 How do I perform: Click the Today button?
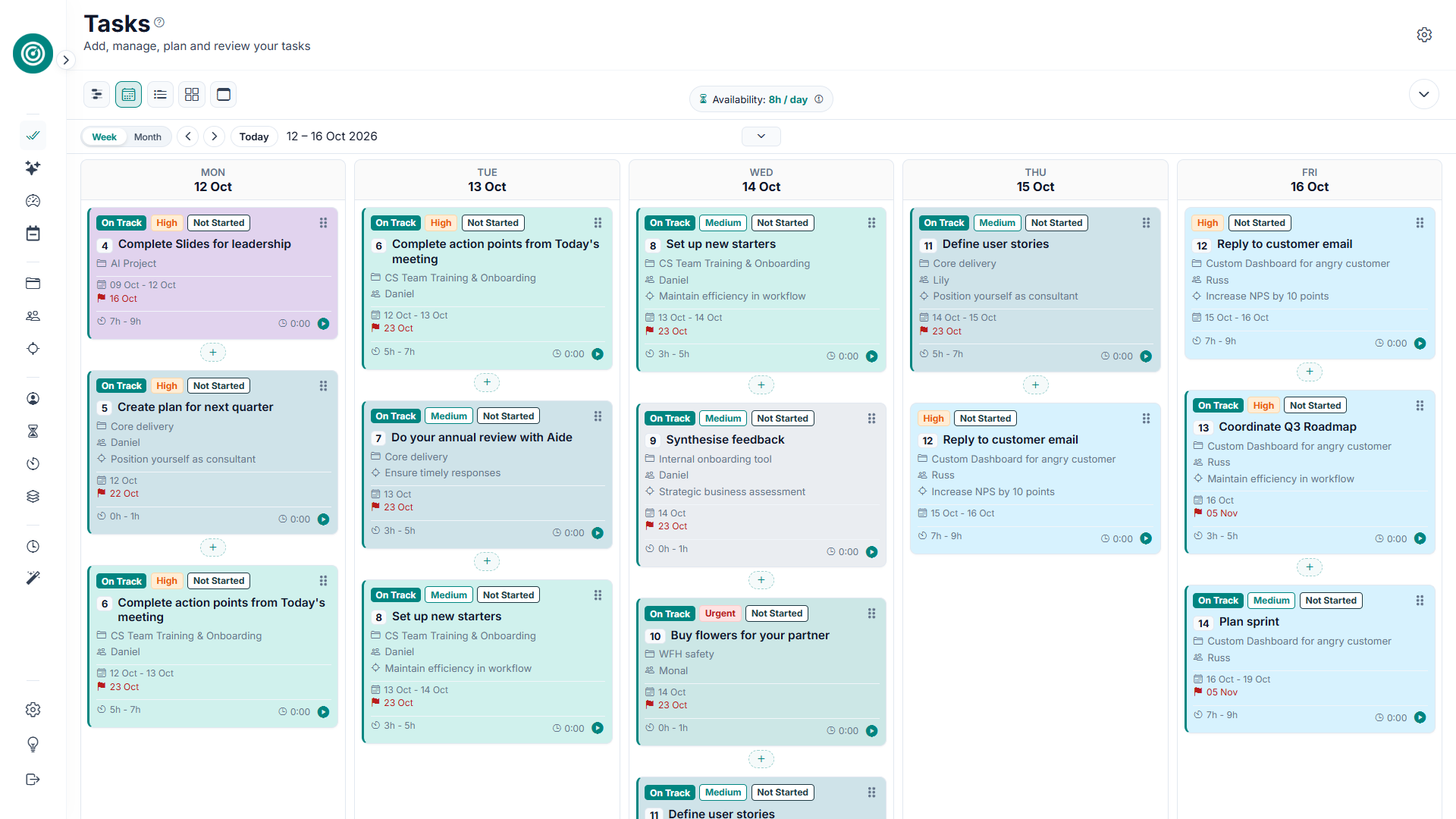click(254, 136)
